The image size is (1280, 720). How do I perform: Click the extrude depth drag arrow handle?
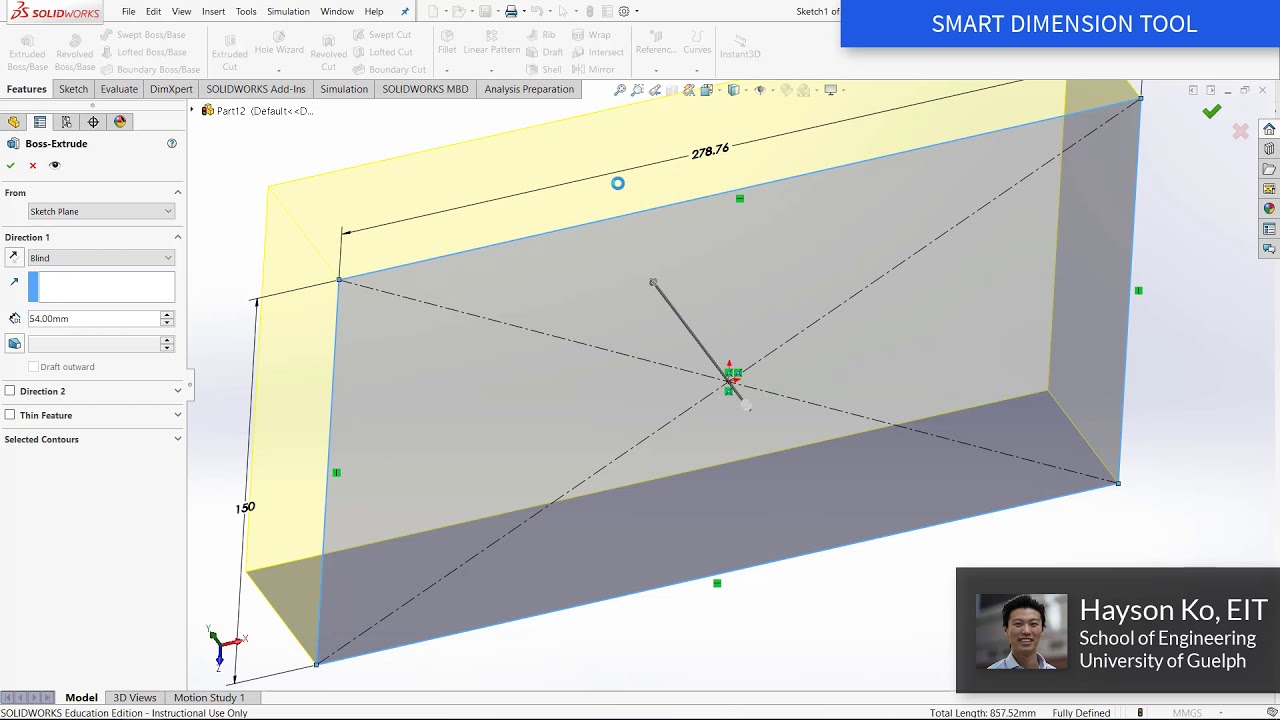(653, 283)
